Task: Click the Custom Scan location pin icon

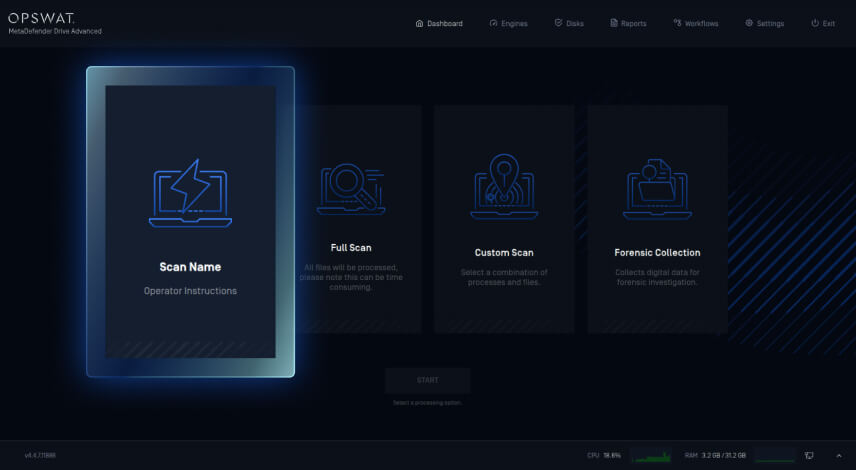Action: pyautogui.click(x=504, y=186)
